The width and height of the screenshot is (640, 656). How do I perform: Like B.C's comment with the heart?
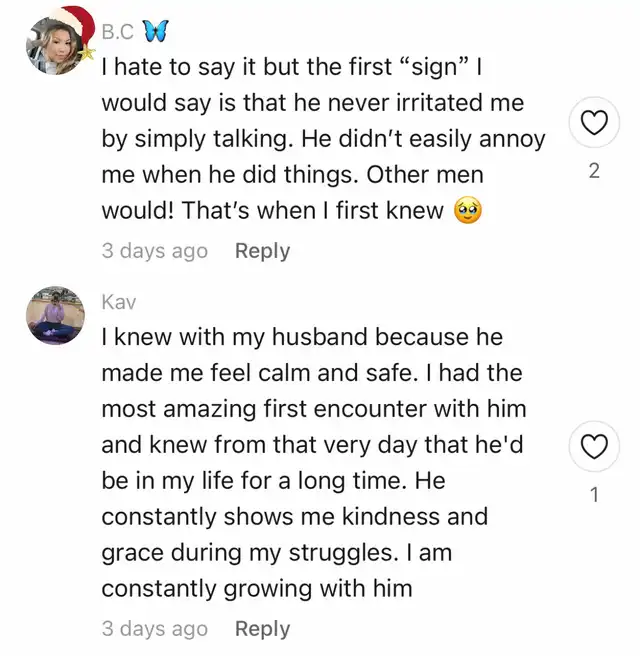pos(594,123)
